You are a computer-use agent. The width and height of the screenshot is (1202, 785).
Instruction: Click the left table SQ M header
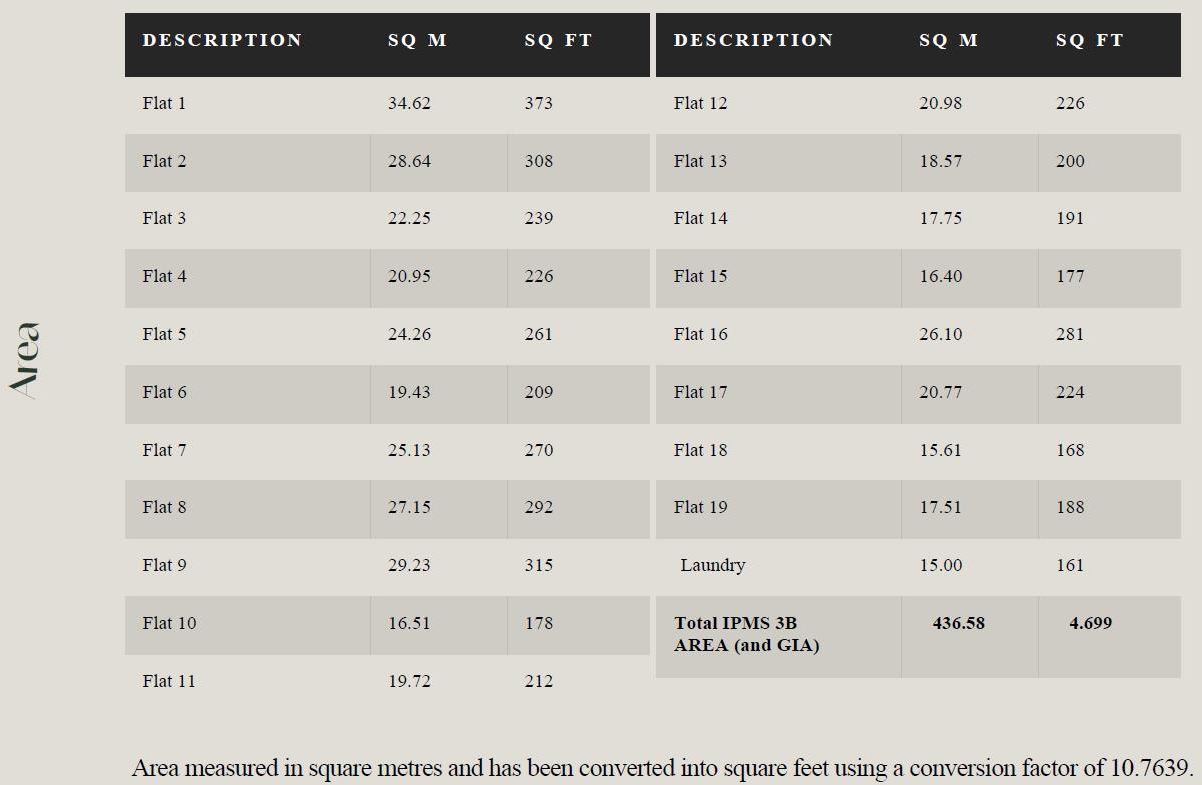[418, 40]
